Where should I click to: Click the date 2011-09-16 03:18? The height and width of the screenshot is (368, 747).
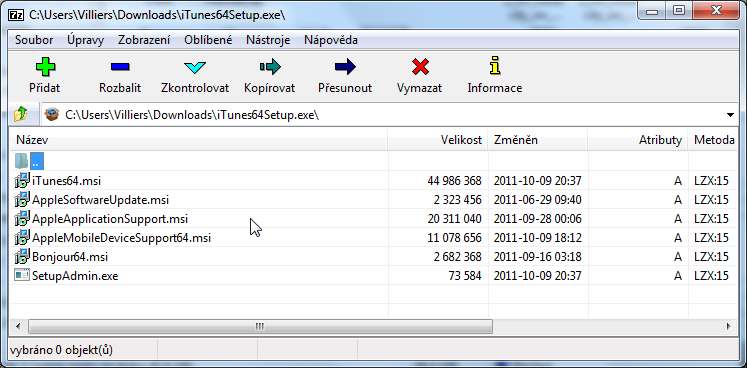click(x=537, y=257)
